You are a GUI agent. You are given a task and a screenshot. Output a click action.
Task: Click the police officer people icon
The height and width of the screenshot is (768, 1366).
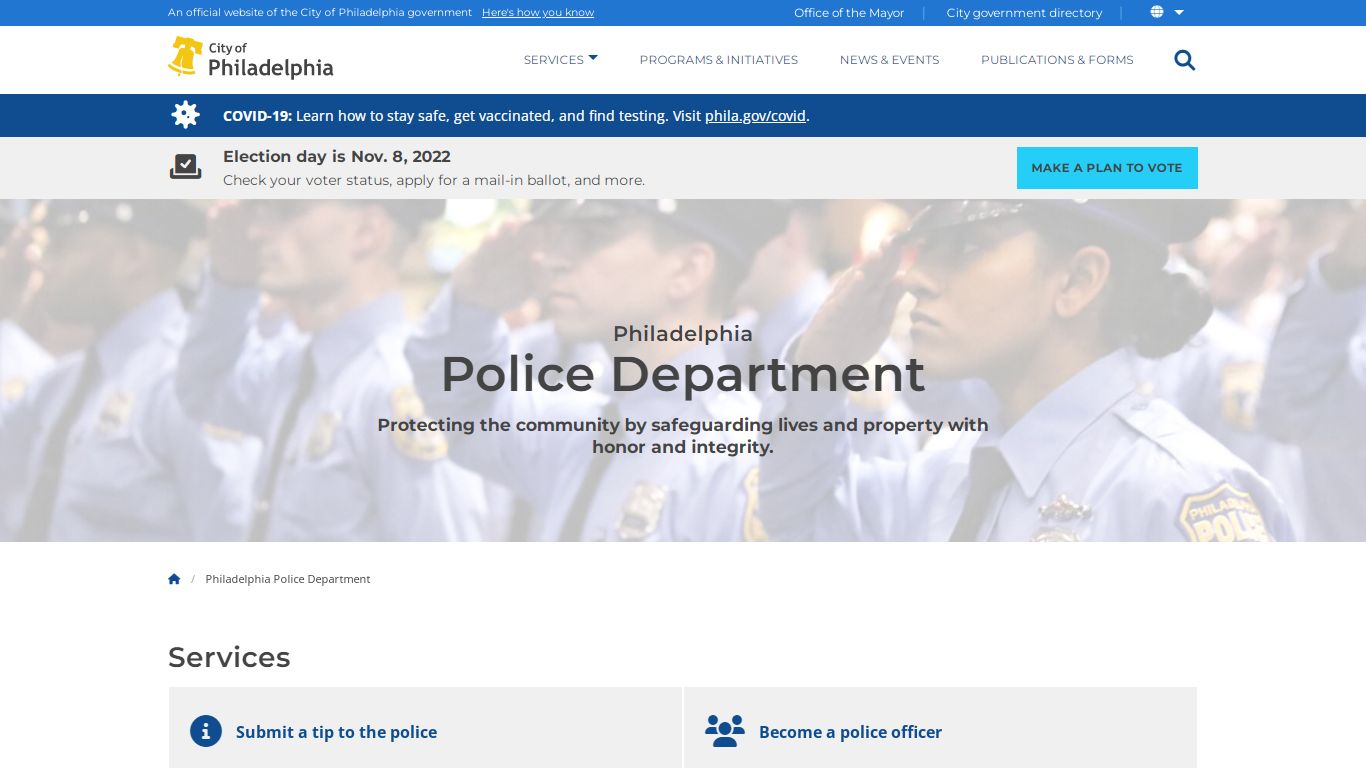[x=725, y=731]
